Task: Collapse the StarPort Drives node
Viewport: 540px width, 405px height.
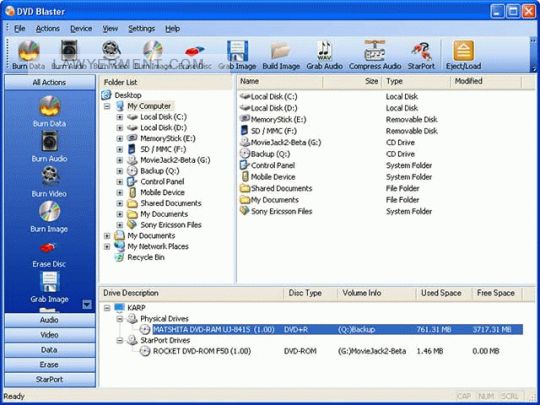Action: (120, 340)
